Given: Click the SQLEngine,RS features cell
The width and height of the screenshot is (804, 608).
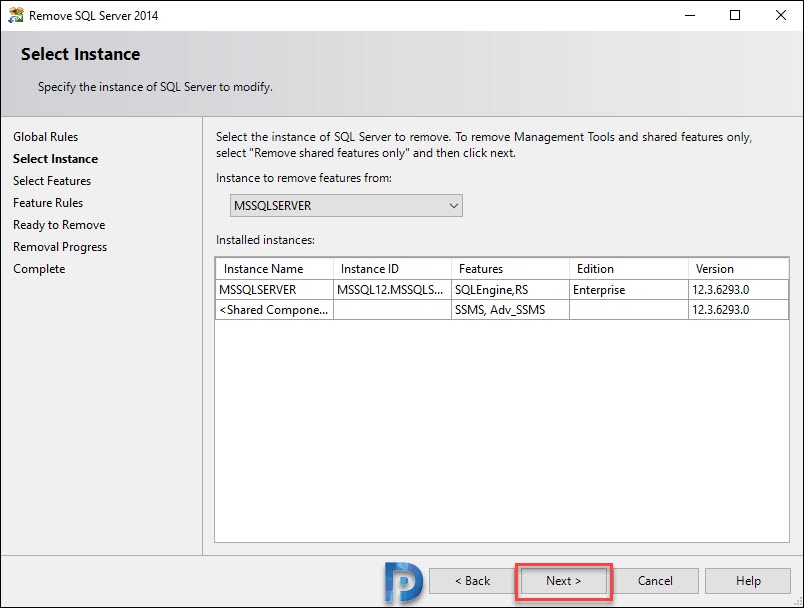Looking at the screenshot, I should point(511,290).
